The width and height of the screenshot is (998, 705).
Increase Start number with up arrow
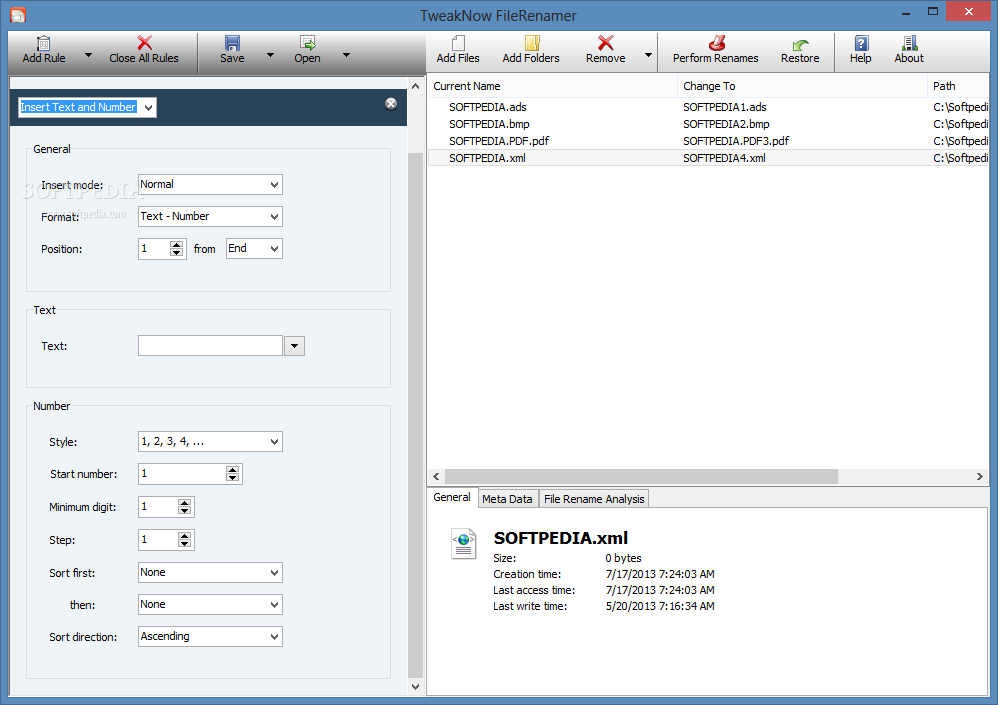coord(232,470)
